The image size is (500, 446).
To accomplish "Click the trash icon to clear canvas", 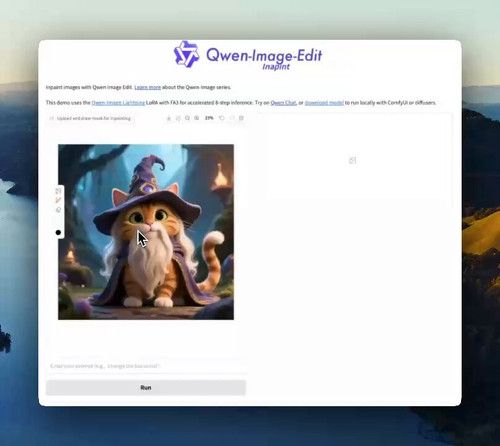I will tap(241, 118).
